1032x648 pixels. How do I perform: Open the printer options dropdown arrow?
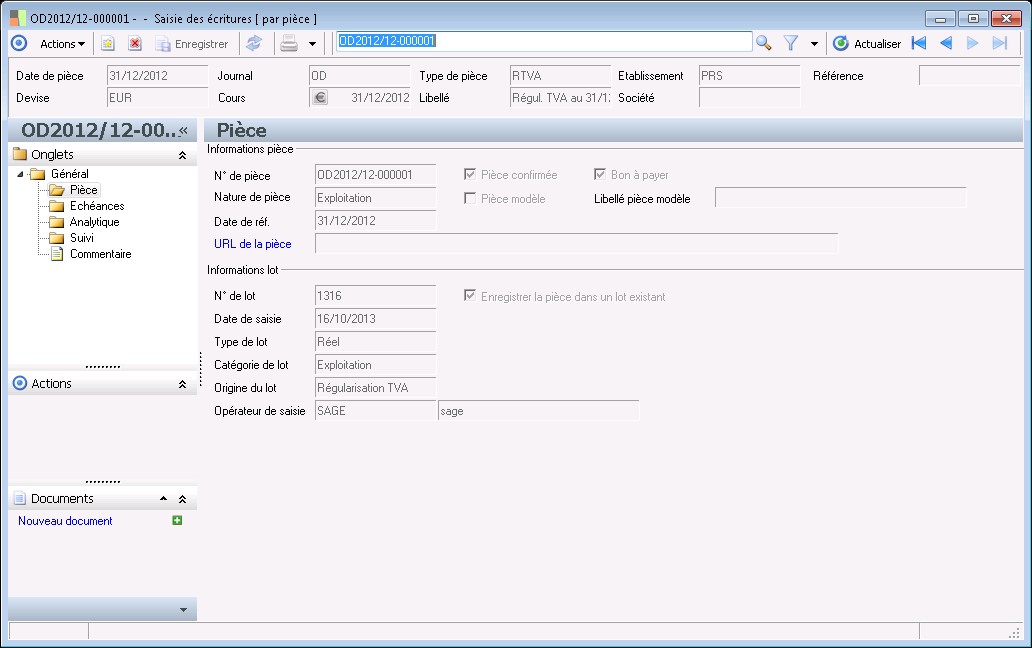(x=312, y=44)
